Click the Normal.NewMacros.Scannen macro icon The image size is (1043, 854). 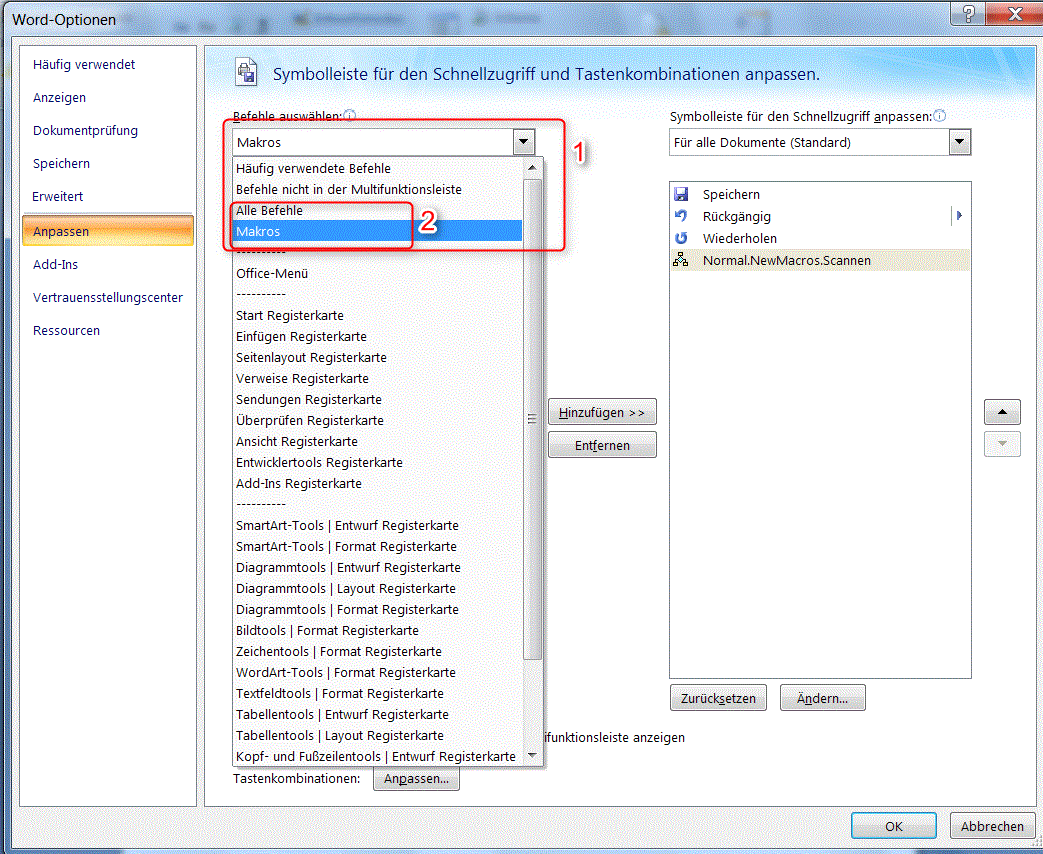[x=682, y=260]
